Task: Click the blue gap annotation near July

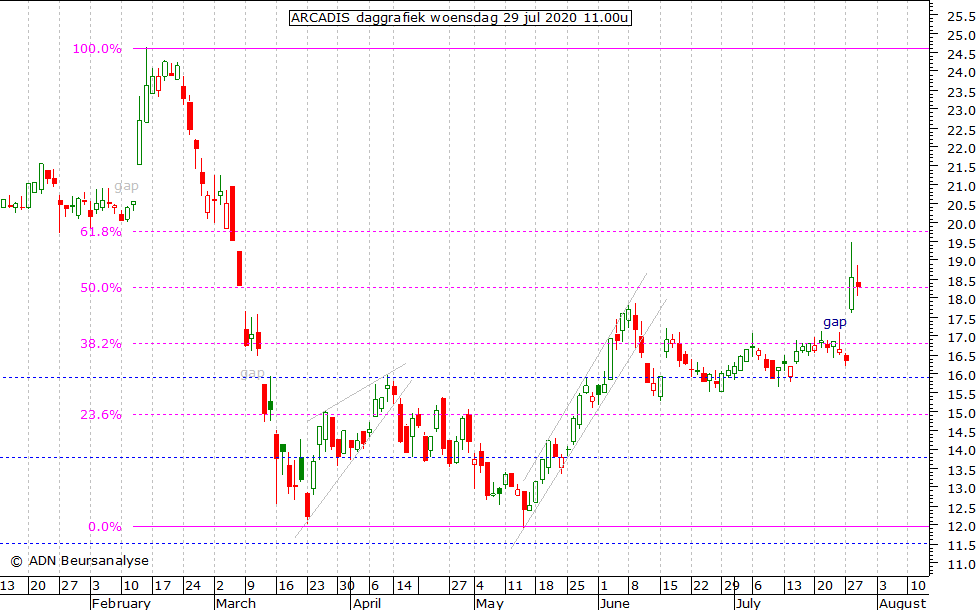Action: pos(834,322)
